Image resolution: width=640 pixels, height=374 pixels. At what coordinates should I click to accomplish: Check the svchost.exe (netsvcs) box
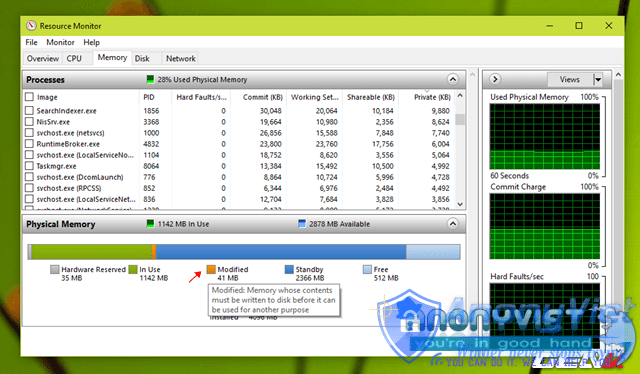pos(29,133)
